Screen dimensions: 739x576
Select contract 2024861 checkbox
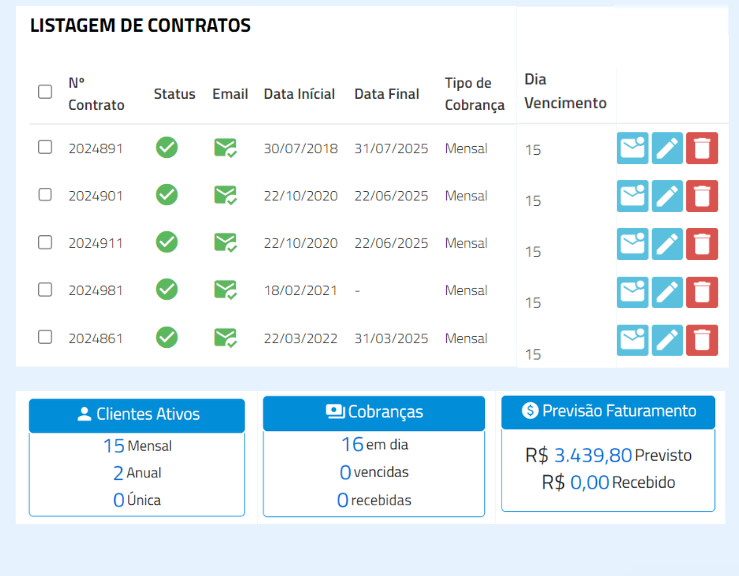coord(45,337)
